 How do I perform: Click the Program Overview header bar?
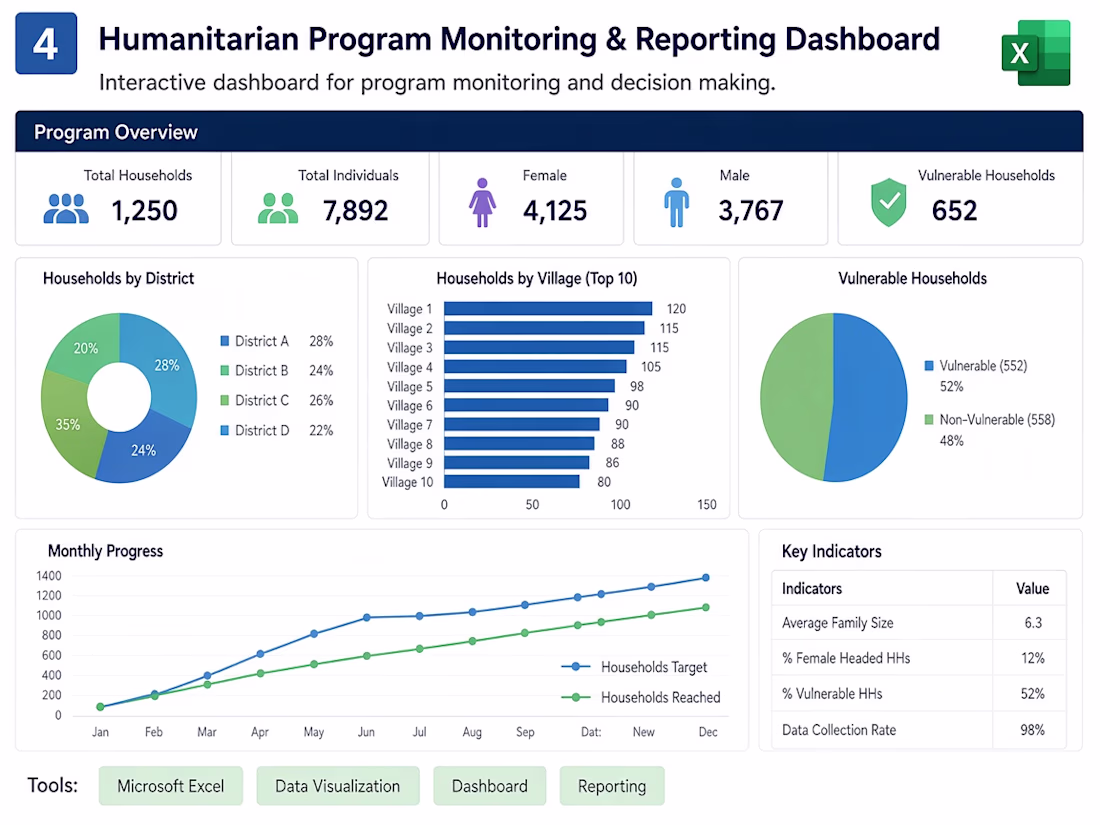click(549, 131)
